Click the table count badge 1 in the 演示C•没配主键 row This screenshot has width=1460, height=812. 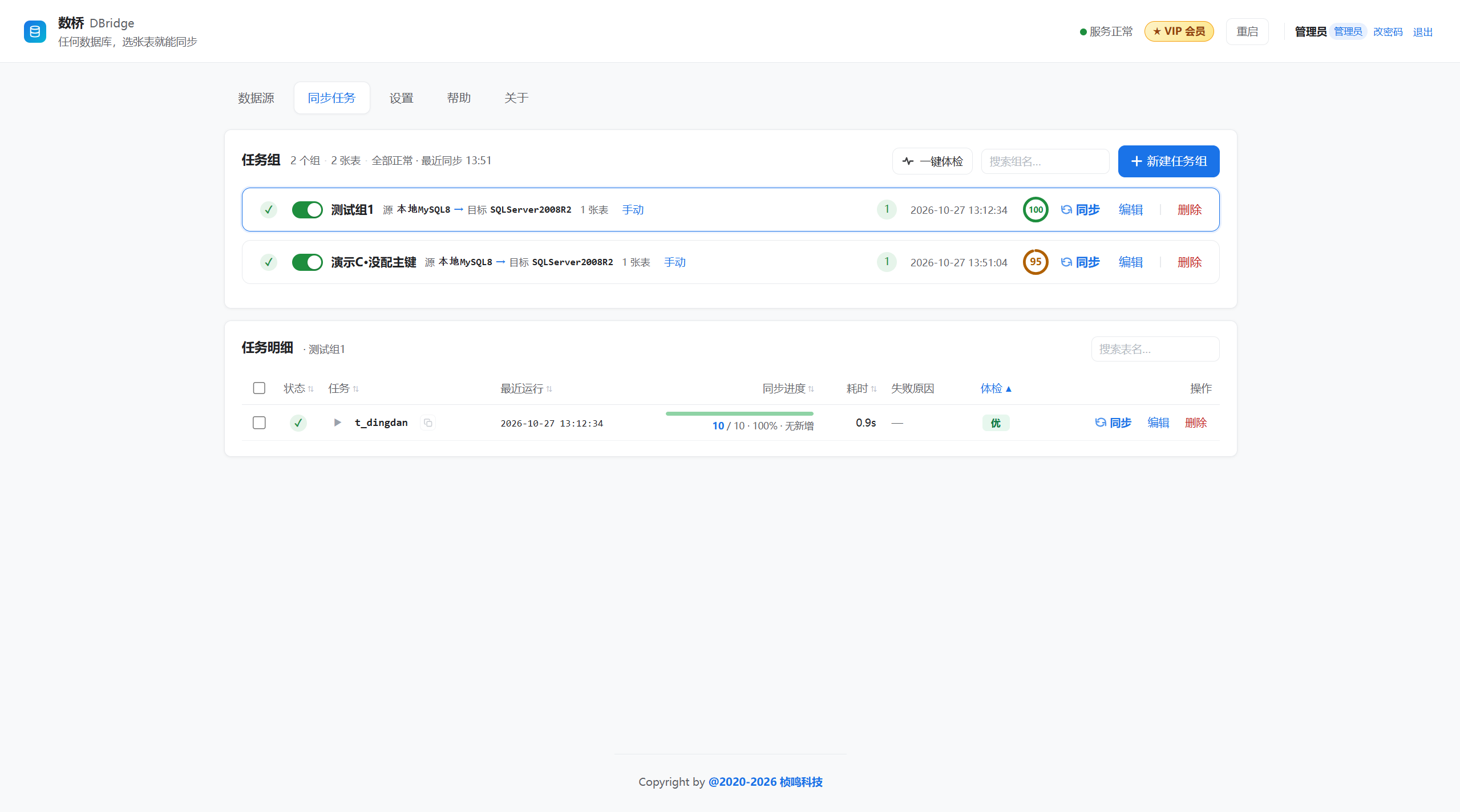(887, 262)
